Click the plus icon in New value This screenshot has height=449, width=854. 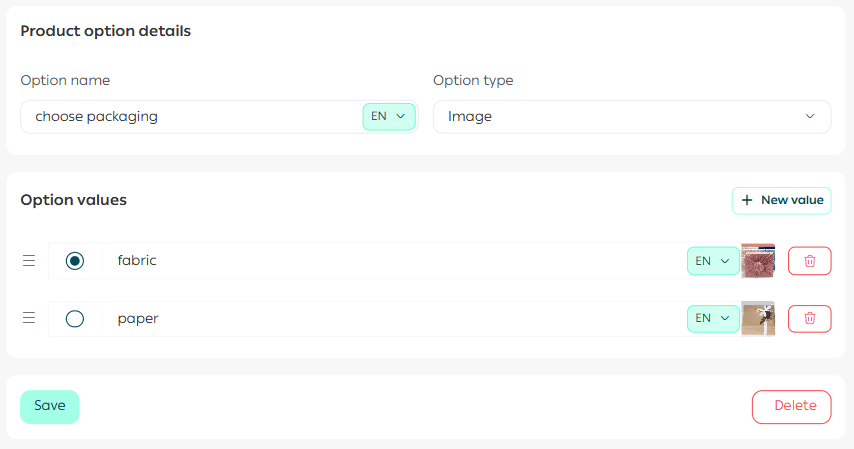tap(747, 200)
